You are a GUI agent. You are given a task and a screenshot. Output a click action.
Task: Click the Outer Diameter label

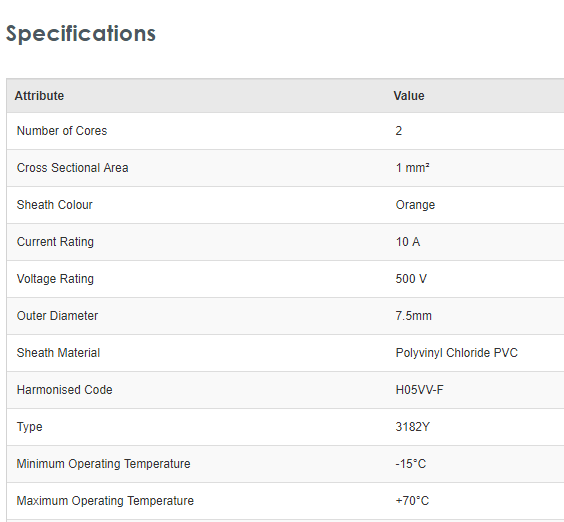pyautogui.click(x=57, y=316)
